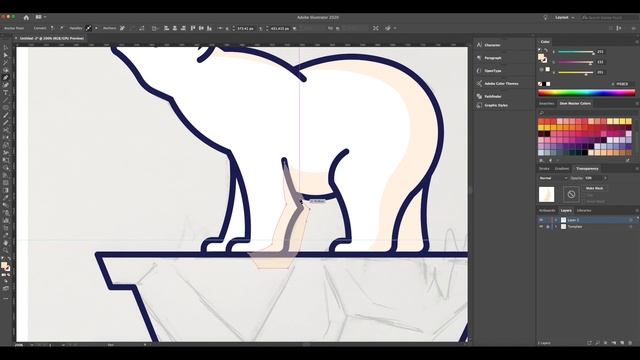
Task: Click target circle of Layer 1
Action: (630, 220)
